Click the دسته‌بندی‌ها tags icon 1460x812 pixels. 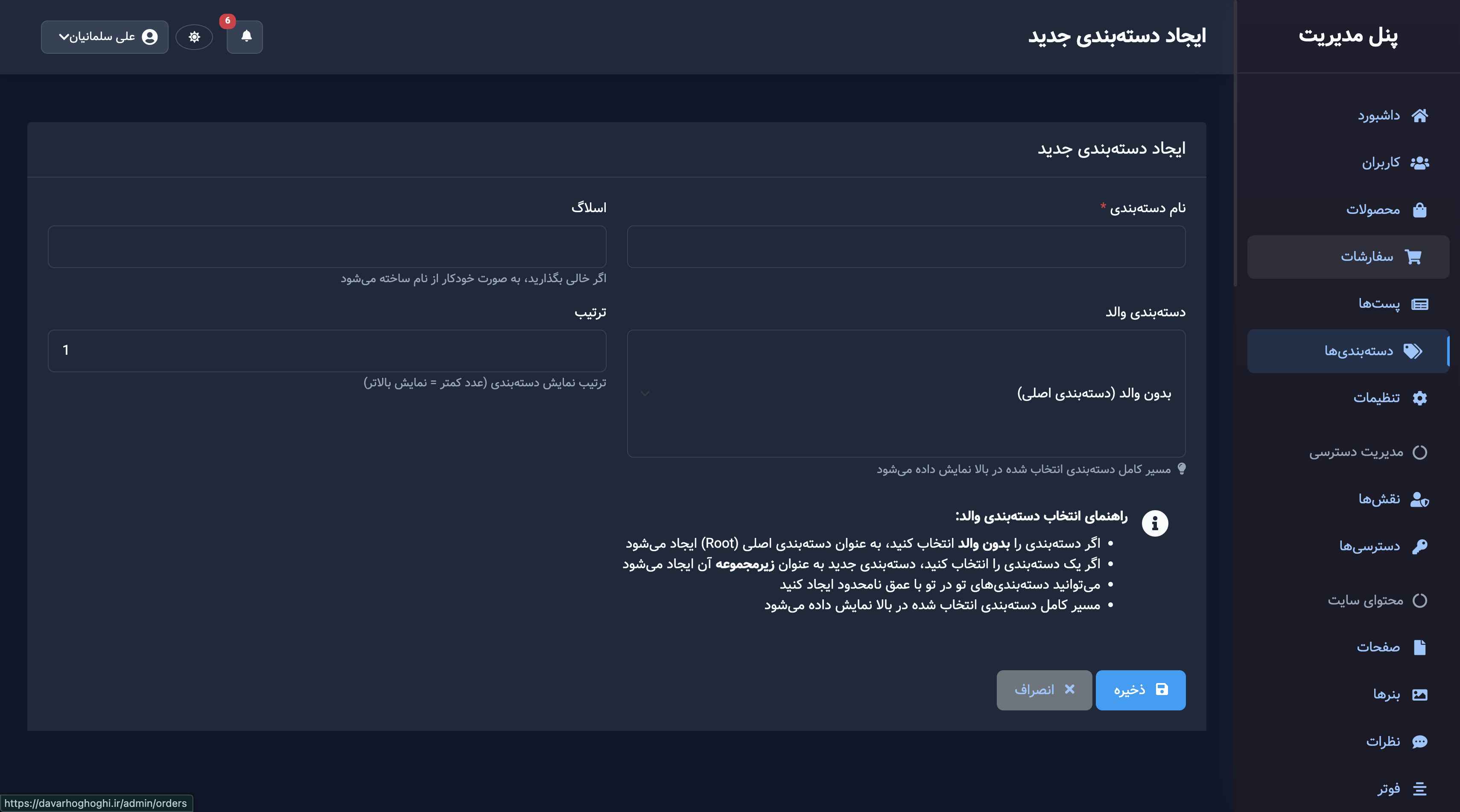[x=1412, y=351]
